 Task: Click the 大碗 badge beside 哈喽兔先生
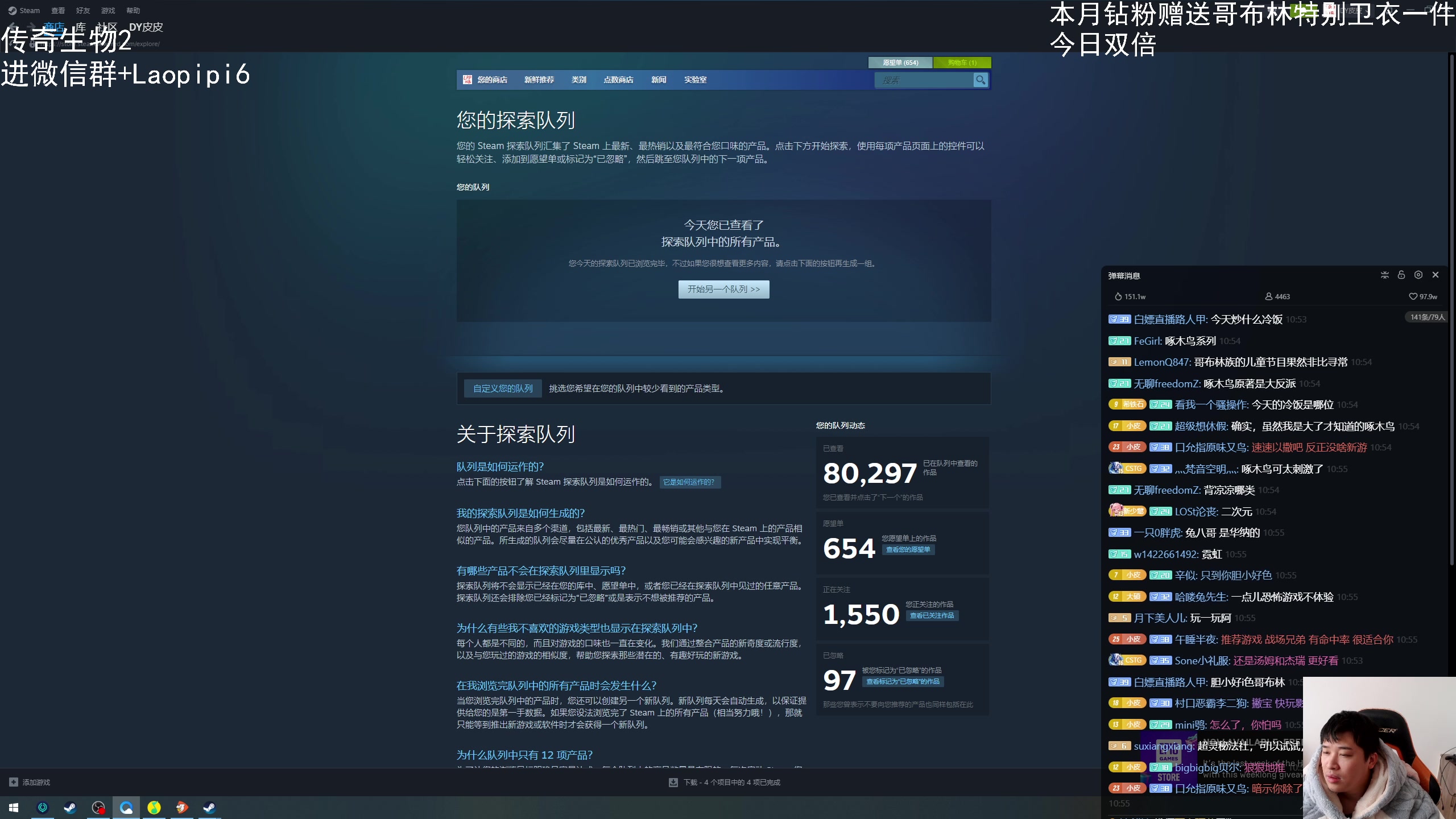pyautogui.click(x=1127, y=597)
